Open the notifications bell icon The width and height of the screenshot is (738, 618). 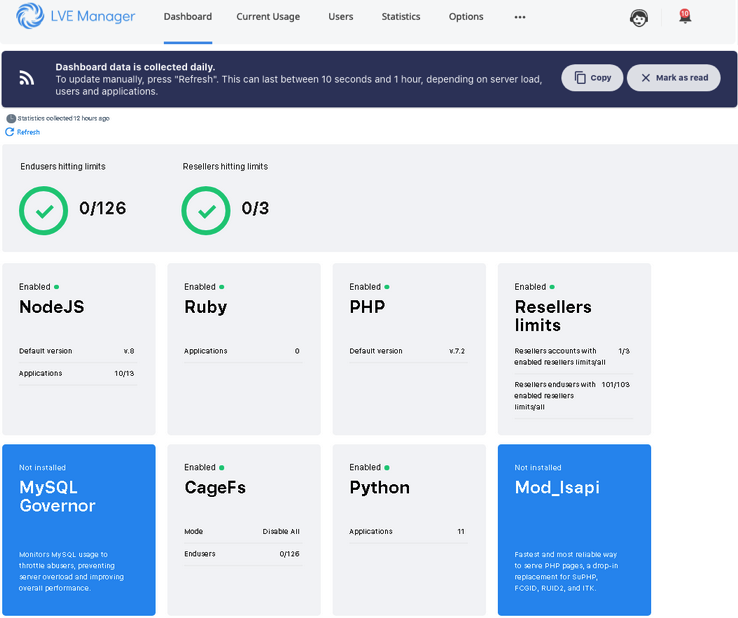(684, 17)
